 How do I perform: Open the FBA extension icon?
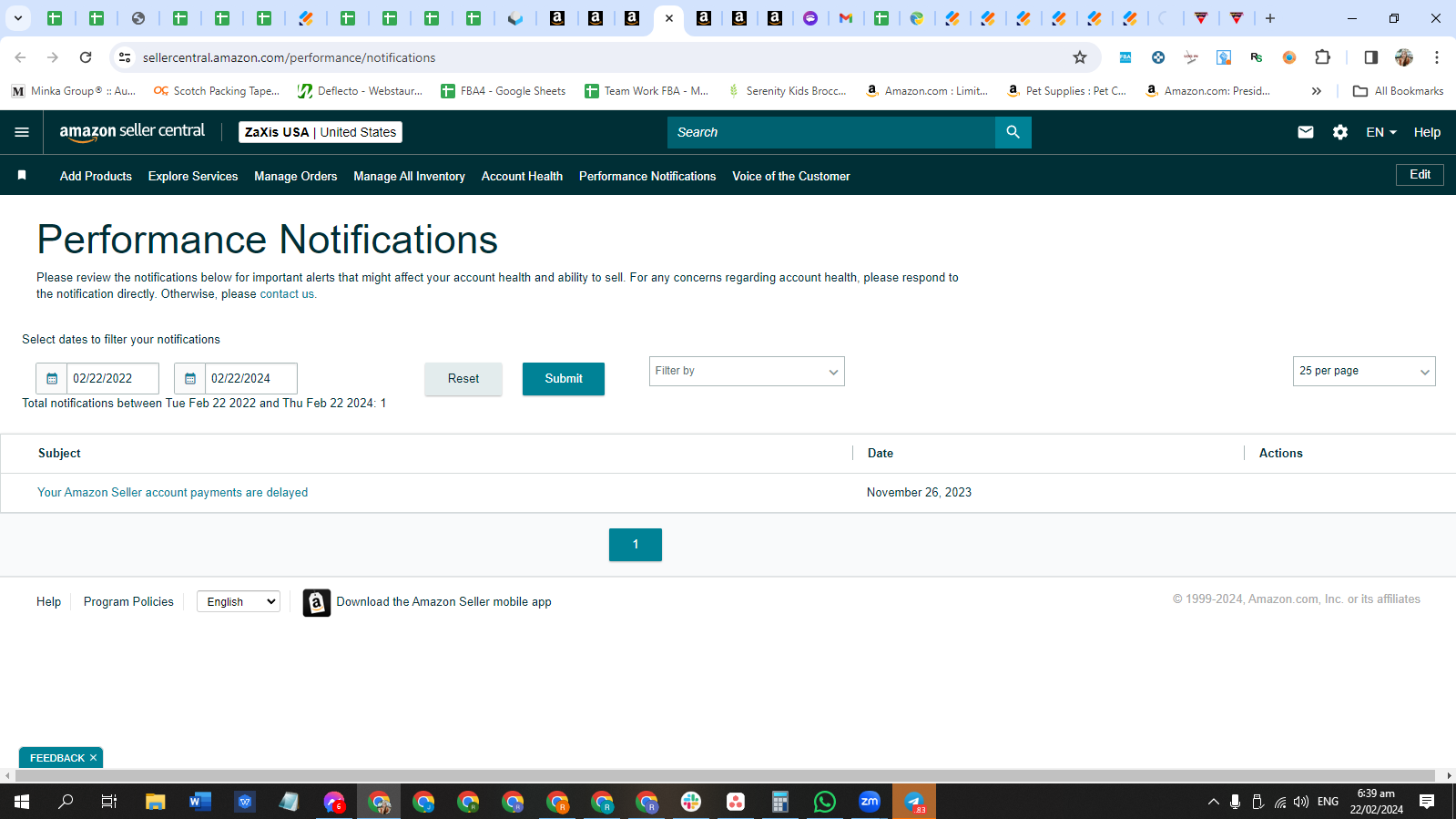point(1125,57)
